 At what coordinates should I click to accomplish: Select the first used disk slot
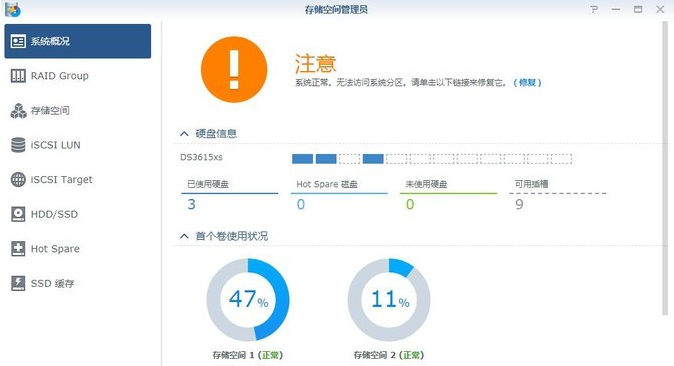click(303, 159)
